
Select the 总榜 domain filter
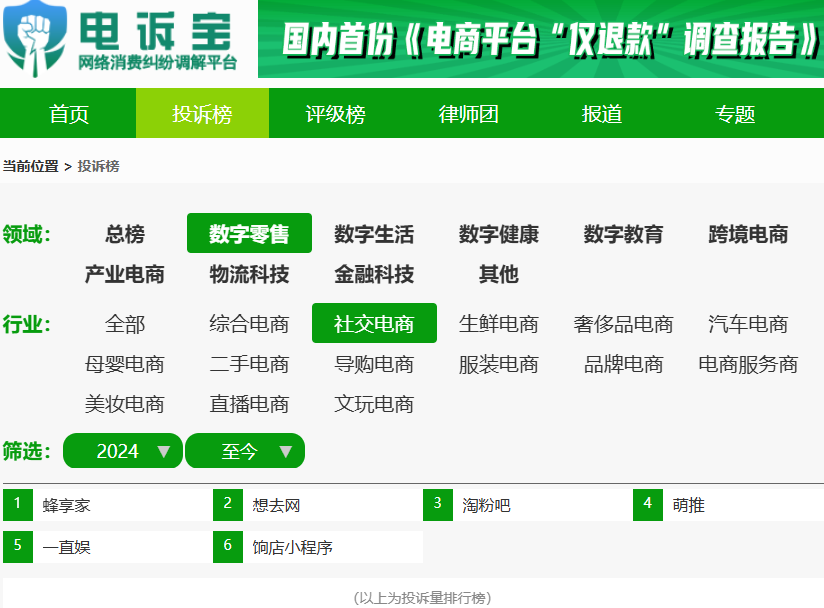point(125,233)
